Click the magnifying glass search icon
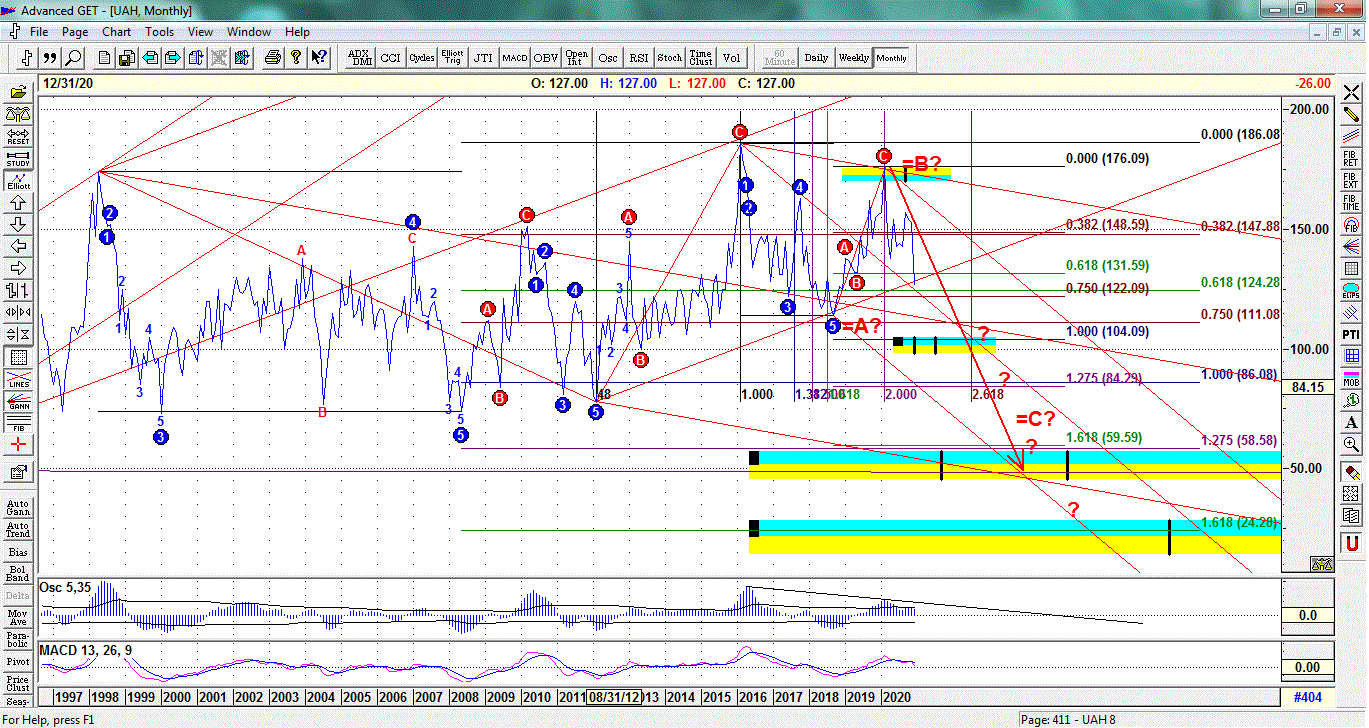The image size is (1369, 728). tap(74, 57)
